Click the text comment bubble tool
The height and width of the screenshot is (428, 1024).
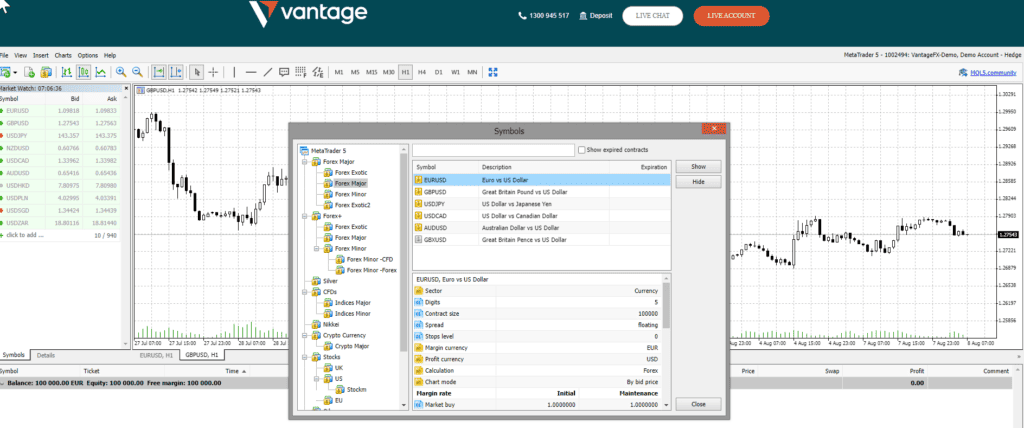(285, 72)
